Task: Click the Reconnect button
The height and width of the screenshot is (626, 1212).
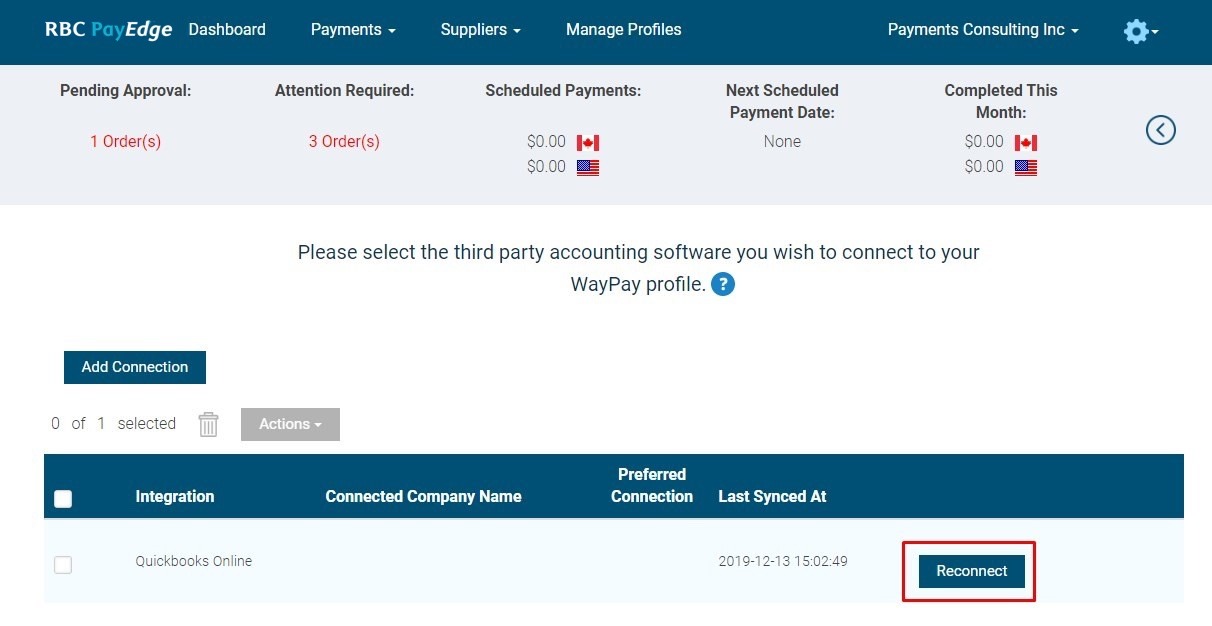Action: coord(971,571)
